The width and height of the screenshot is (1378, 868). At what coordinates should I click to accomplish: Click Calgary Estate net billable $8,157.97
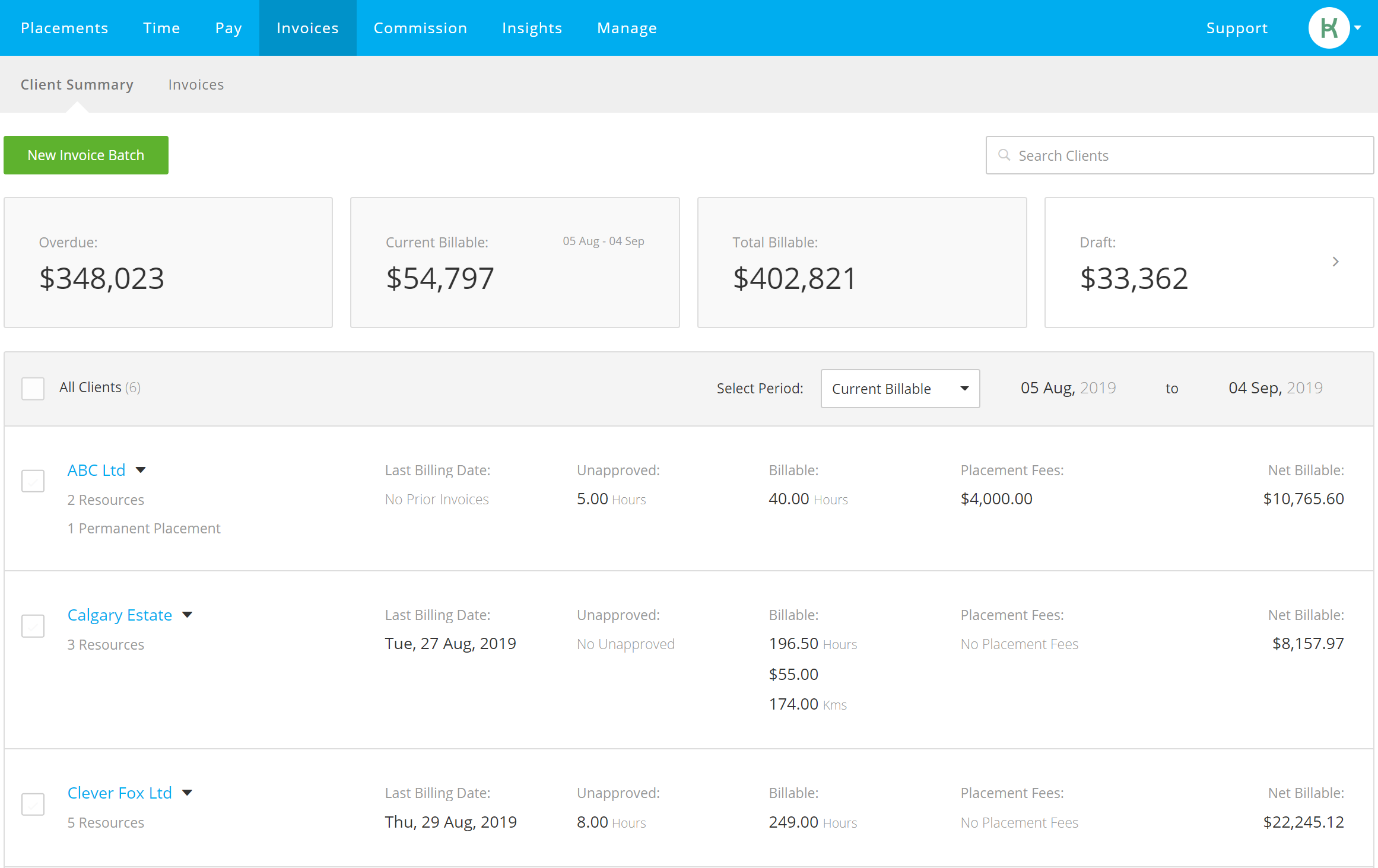coord(1308,644)
